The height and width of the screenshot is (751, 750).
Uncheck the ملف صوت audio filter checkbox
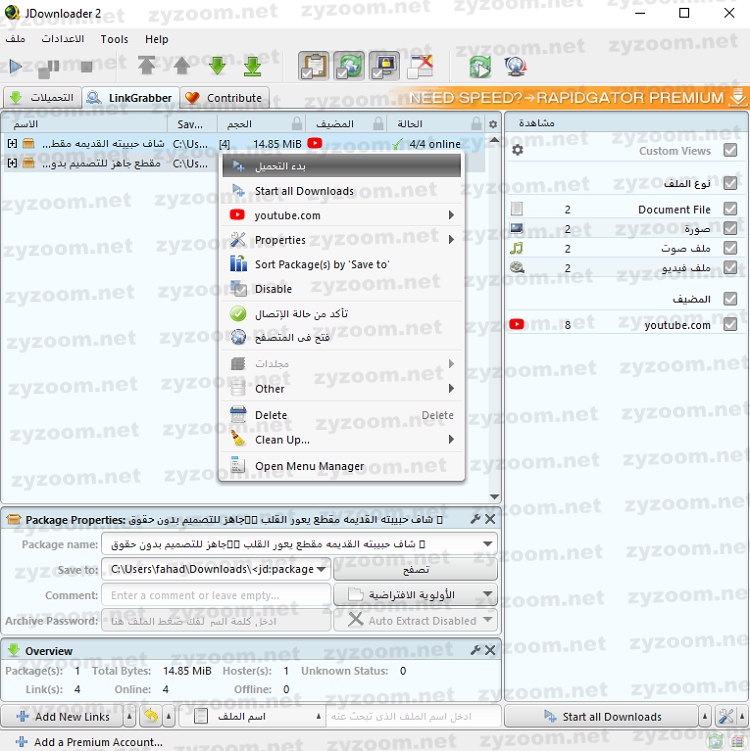[x=730, y=248]
